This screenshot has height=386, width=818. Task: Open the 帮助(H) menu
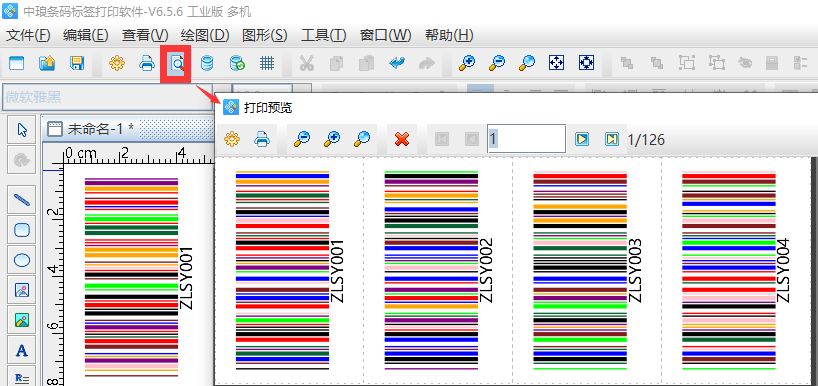point(449,35)
